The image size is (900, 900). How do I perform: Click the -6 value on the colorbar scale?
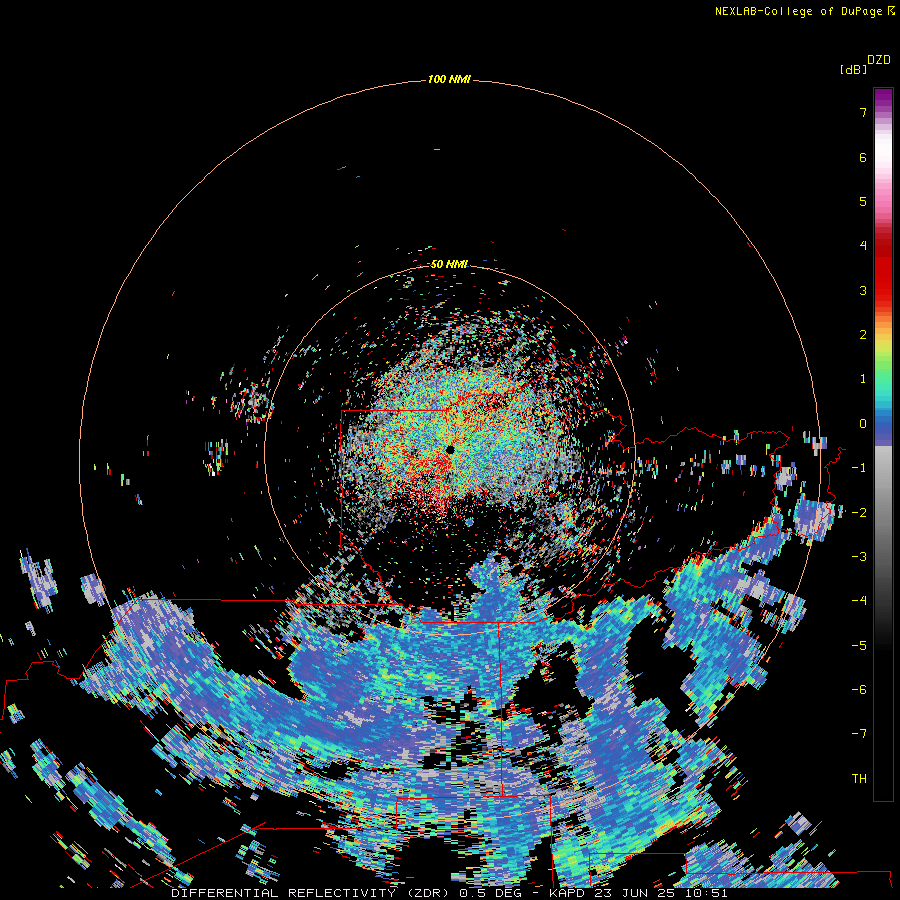click(859, 690)
